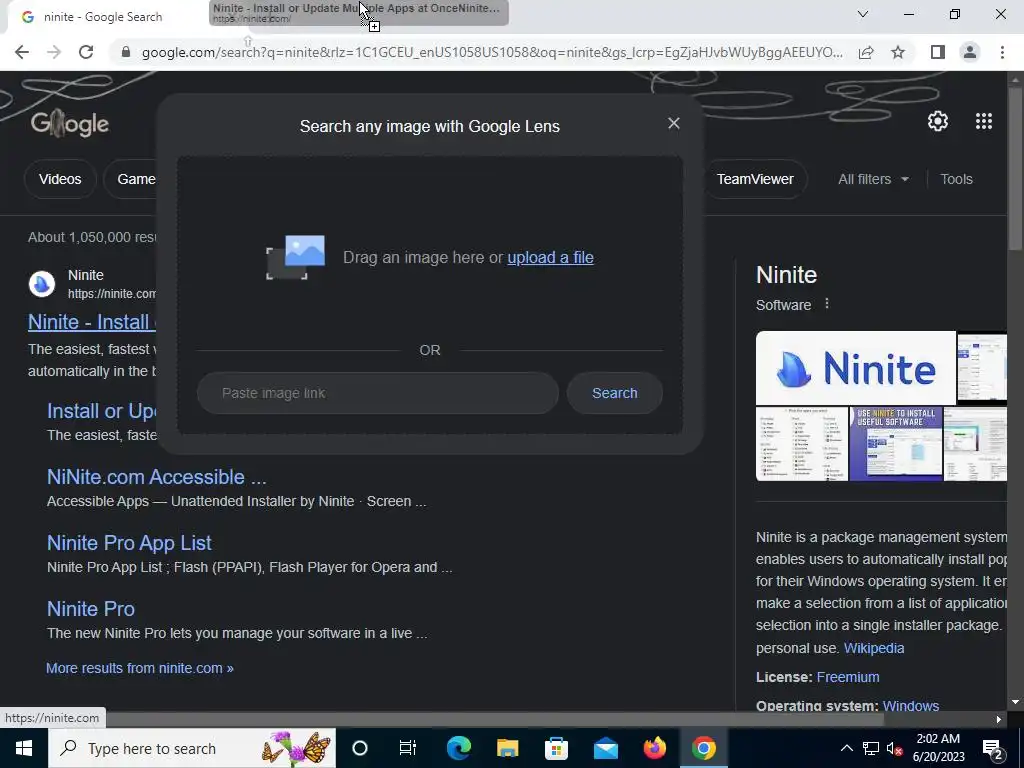Select the 'ninite - Google Search' tab
The image size is (1024, 768).
[x=104, y=17]
